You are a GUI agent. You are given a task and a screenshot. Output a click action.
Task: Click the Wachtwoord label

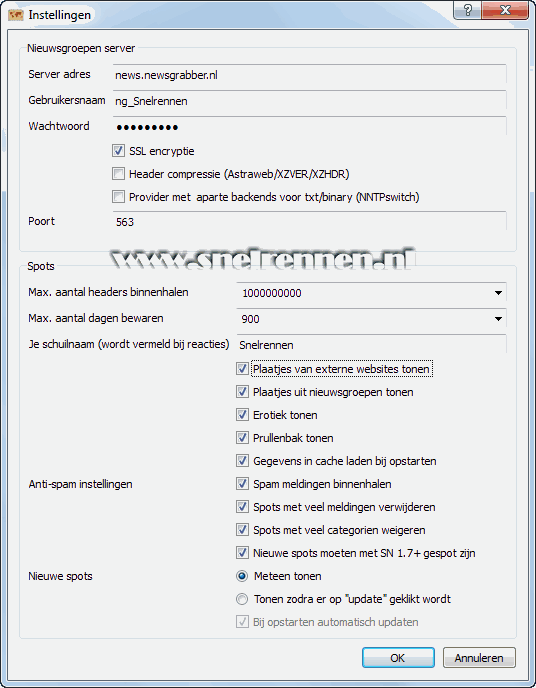pyautogui.click(x=59, y=126)
